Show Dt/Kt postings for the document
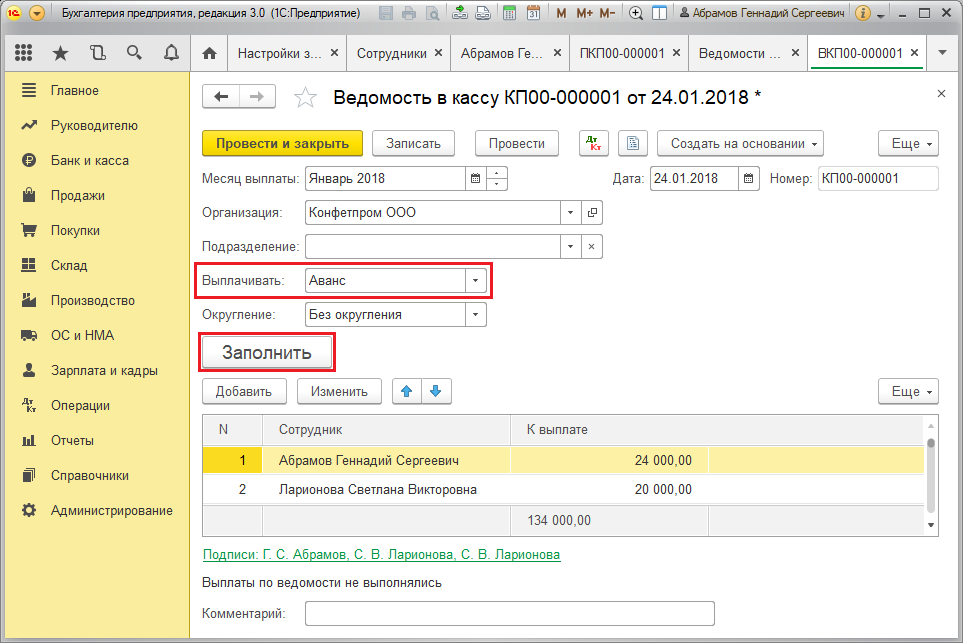The image size is (963, 643). (594, 143)
